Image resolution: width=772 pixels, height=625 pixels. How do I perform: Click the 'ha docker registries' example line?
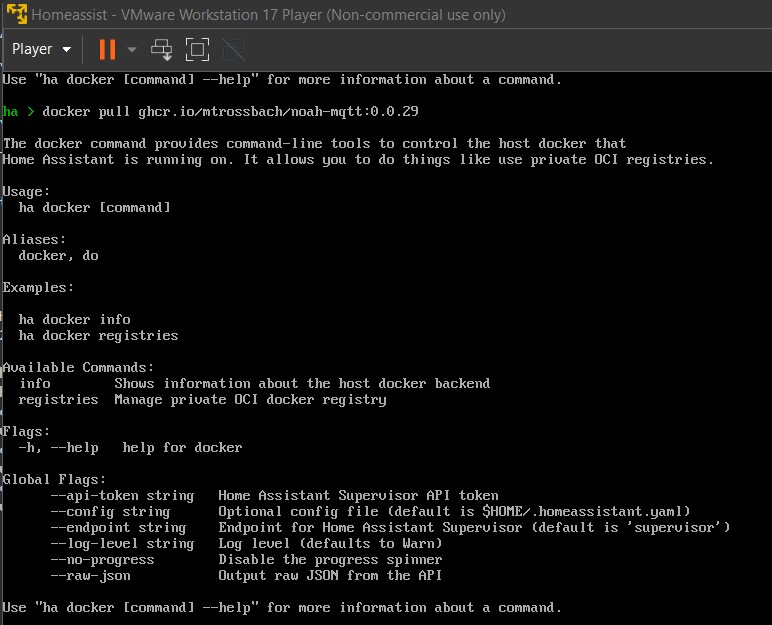tap(98, 336)
